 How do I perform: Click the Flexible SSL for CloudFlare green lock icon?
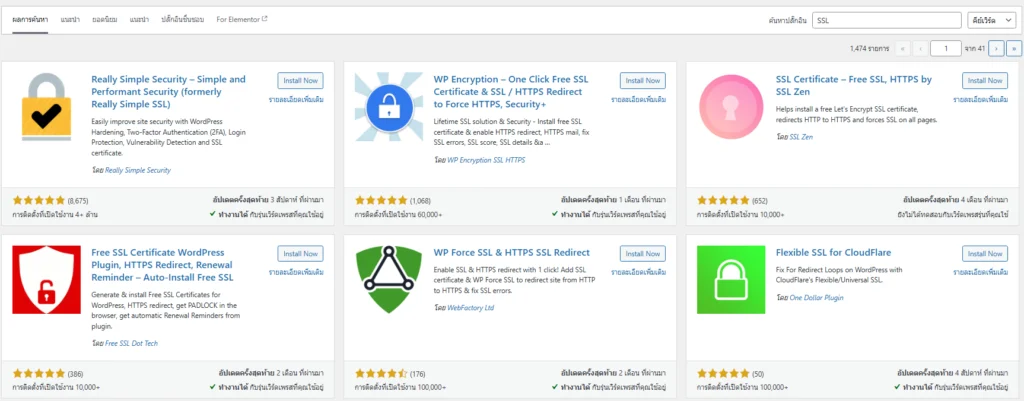[x=731, y=280]
